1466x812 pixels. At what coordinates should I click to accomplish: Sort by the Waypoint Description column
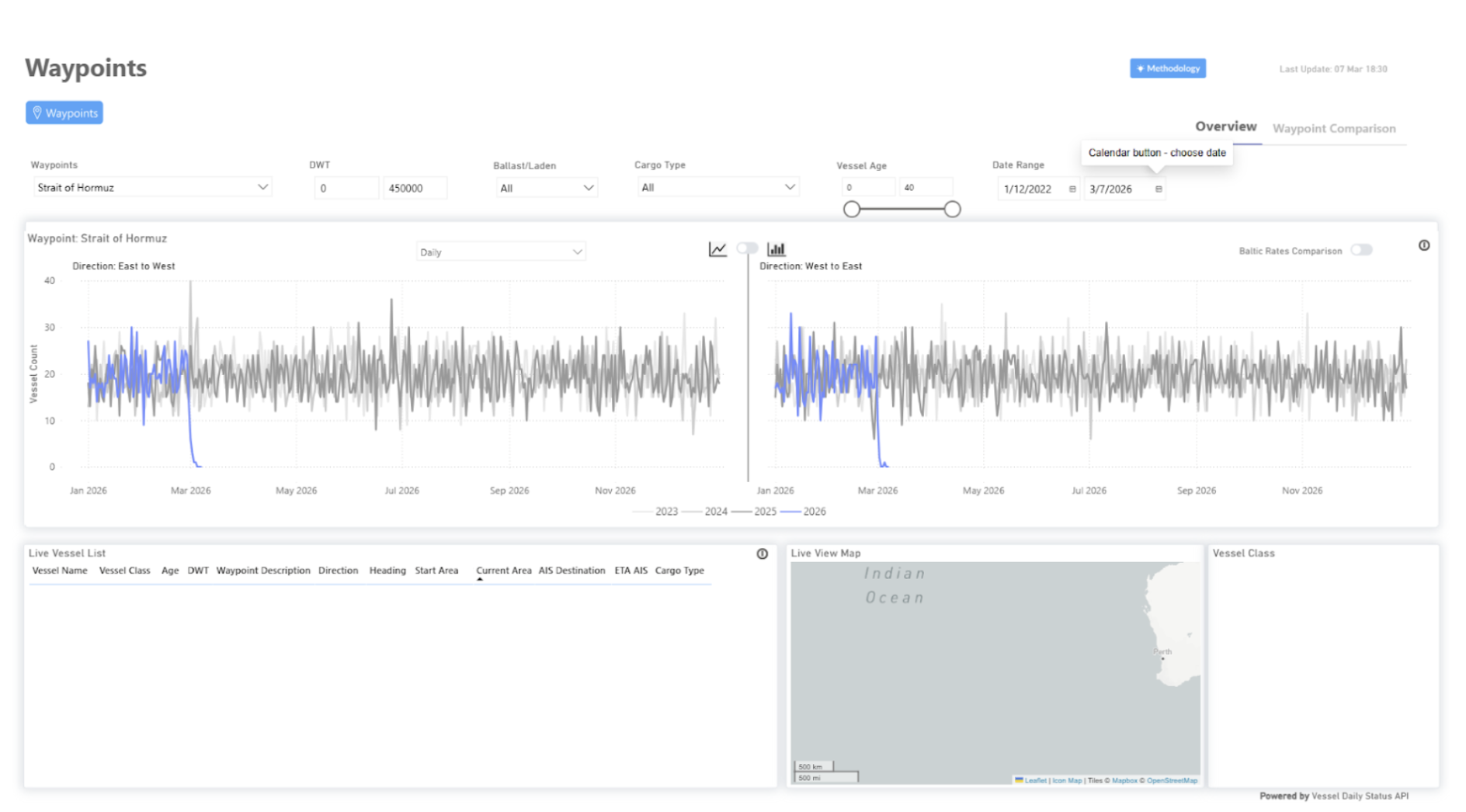[x=263, y=570]
